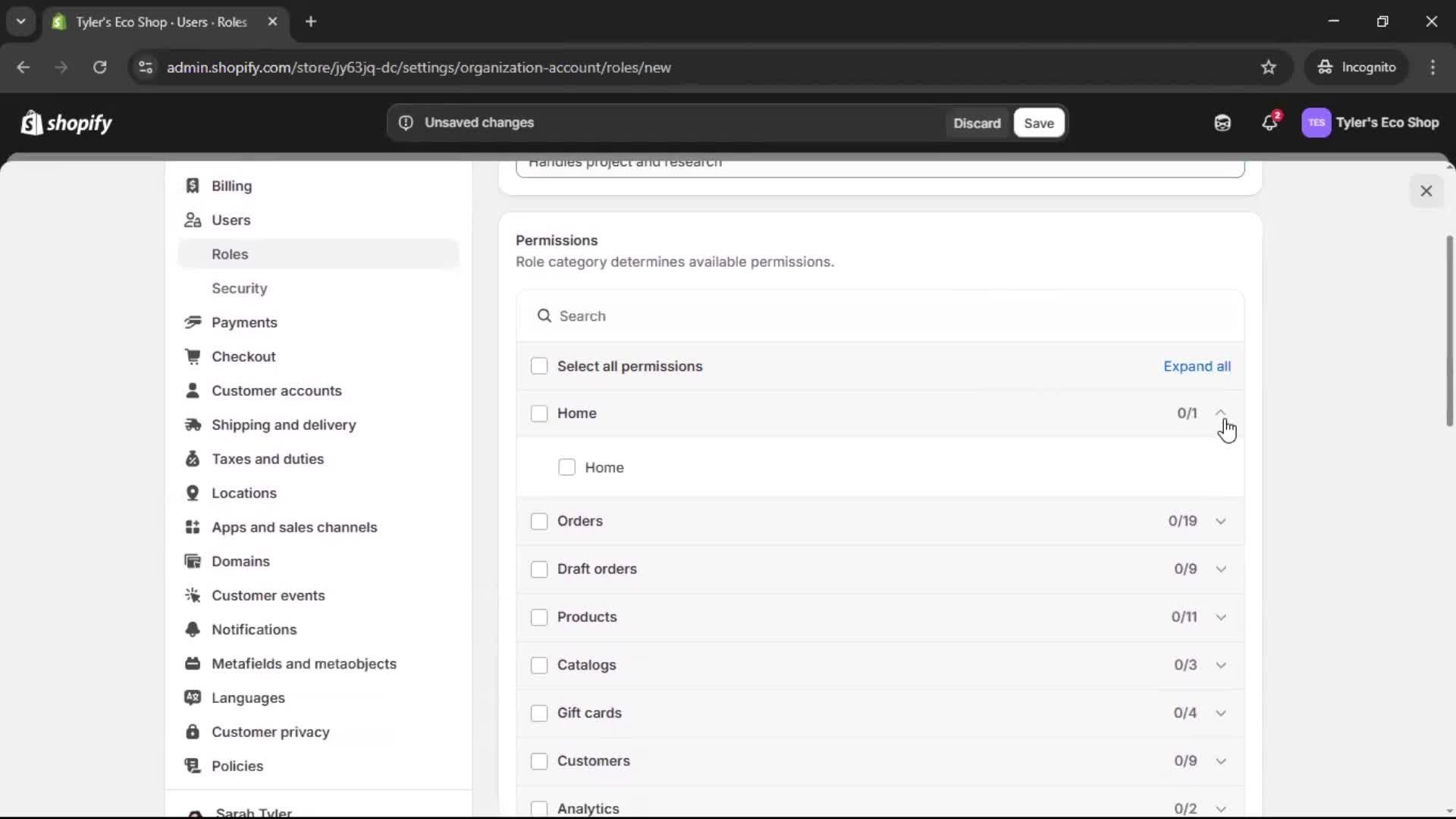The height and width of the screenshot is (819, 1456).
Task: Check Select all permissions
Action: point(539,366)
